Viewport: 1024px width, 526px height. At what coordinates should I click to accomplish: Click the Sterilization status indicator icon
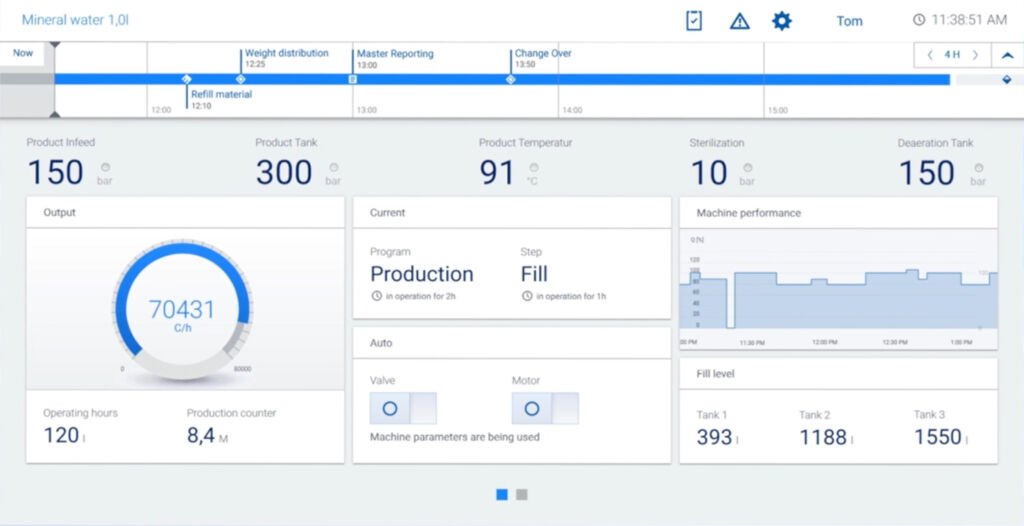point(748,167)
